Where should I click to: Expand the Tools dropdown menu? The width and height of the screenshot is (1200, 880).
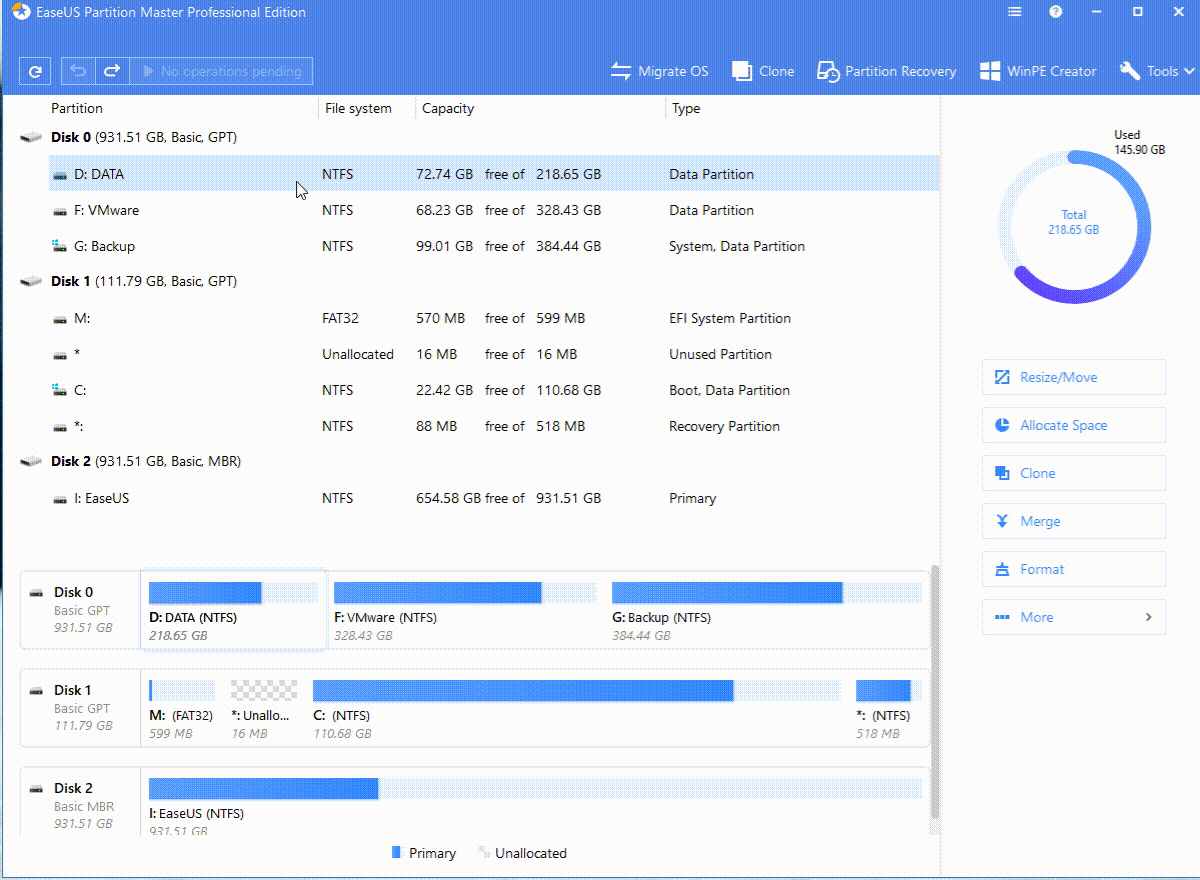[x=1157, y=71]
